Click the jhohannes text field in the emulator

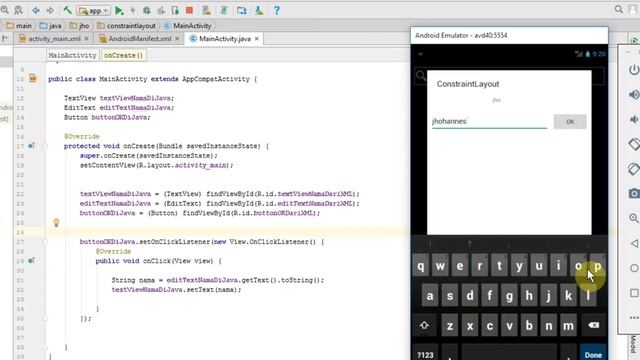tap(489, 121)
